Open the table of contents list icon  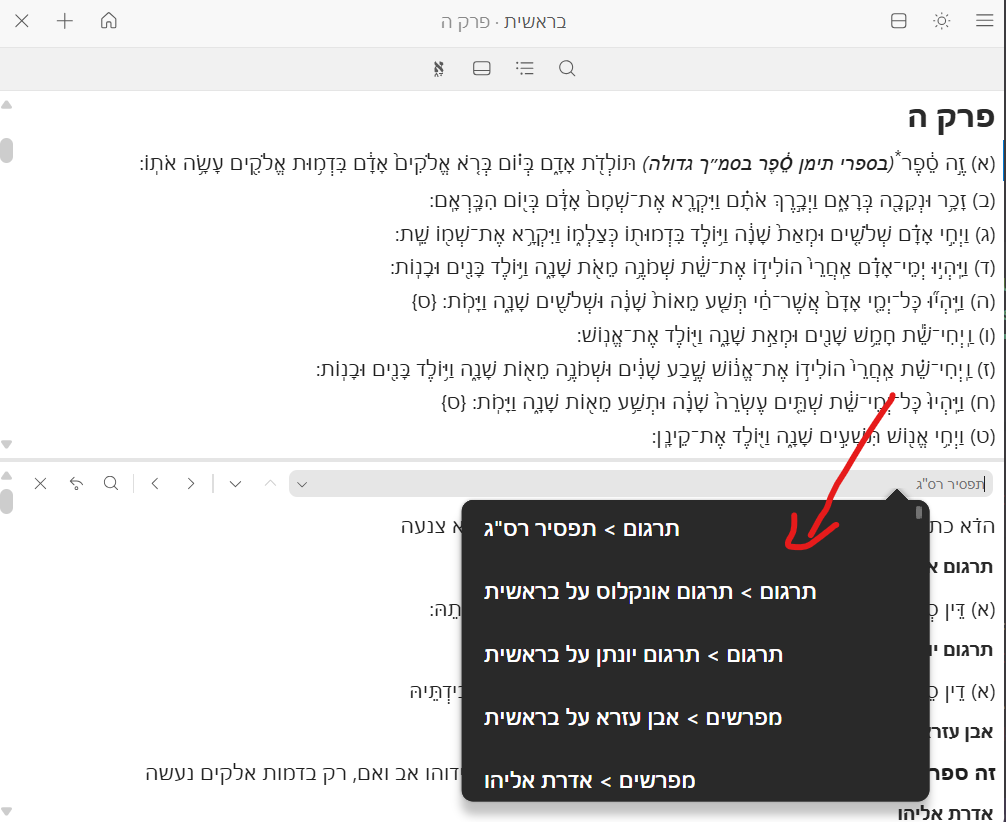(524, 68)
